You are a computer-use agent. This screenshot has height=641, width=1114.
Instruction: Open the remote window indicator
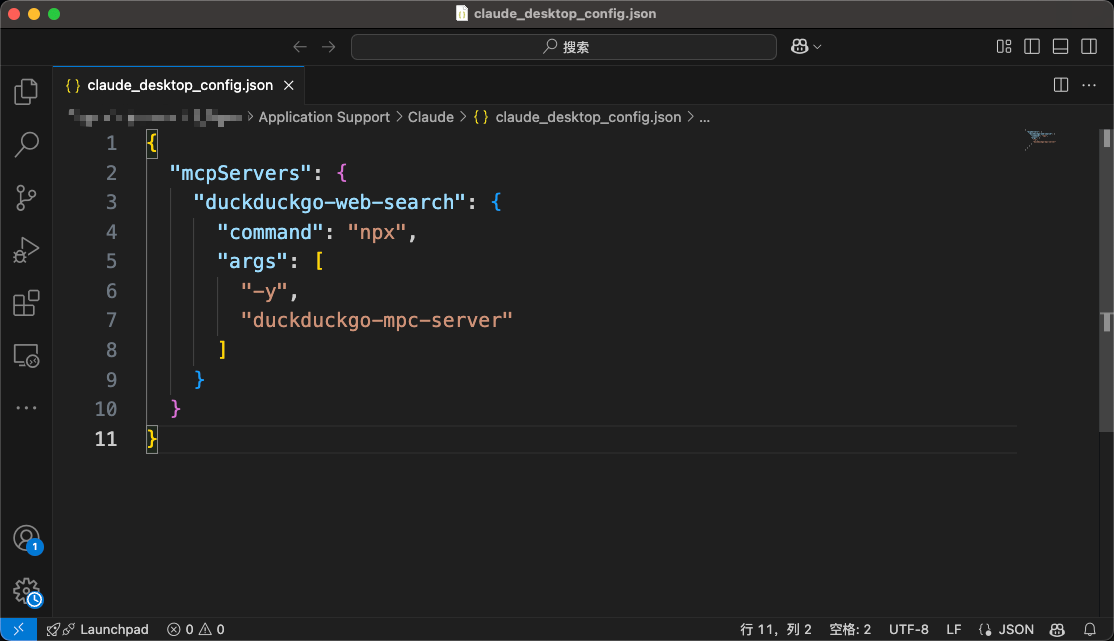pyautogui.click(x=18, y=630)
